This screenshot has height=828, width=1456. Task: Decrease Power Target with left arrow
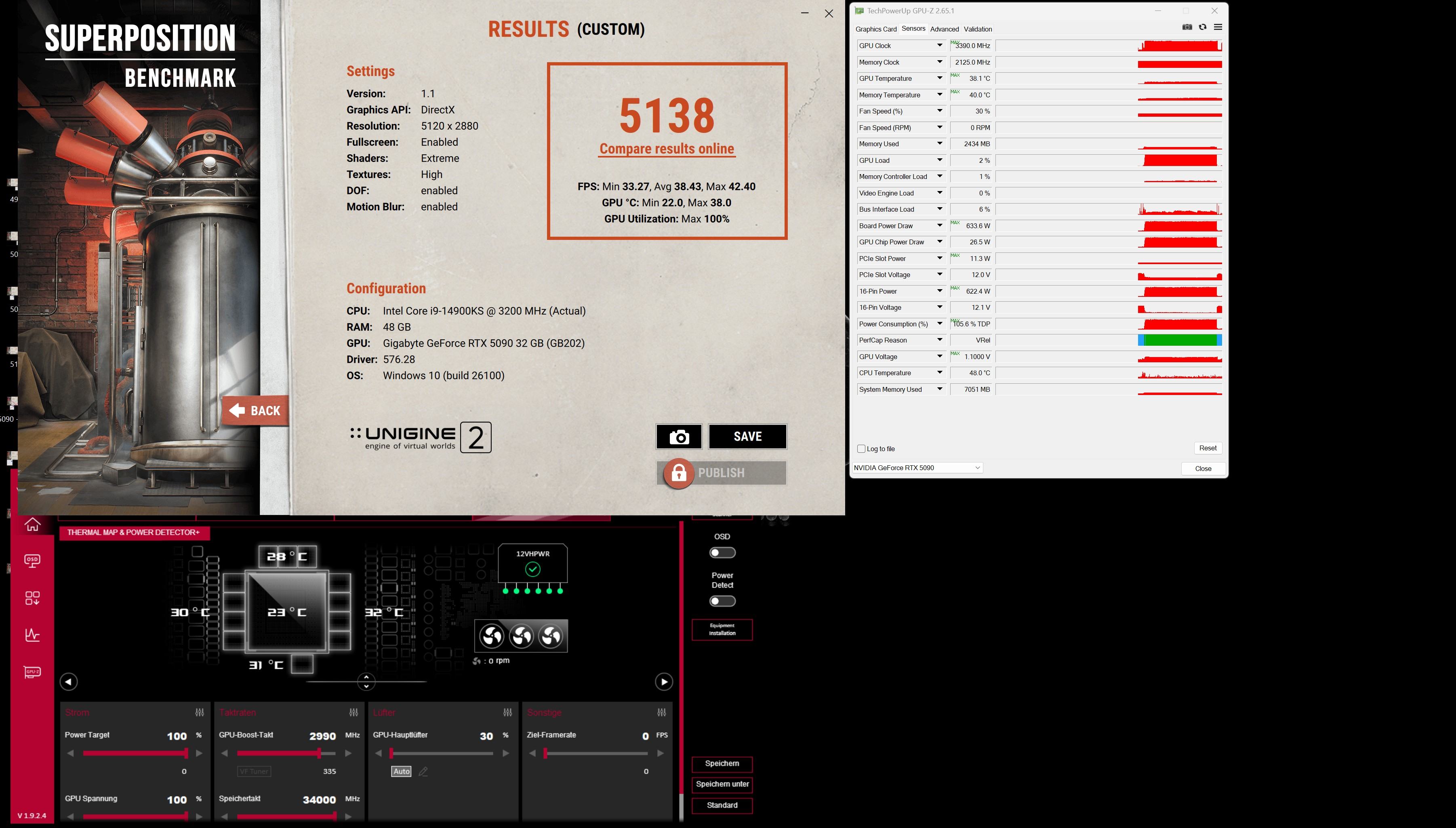tap(71, 754)
